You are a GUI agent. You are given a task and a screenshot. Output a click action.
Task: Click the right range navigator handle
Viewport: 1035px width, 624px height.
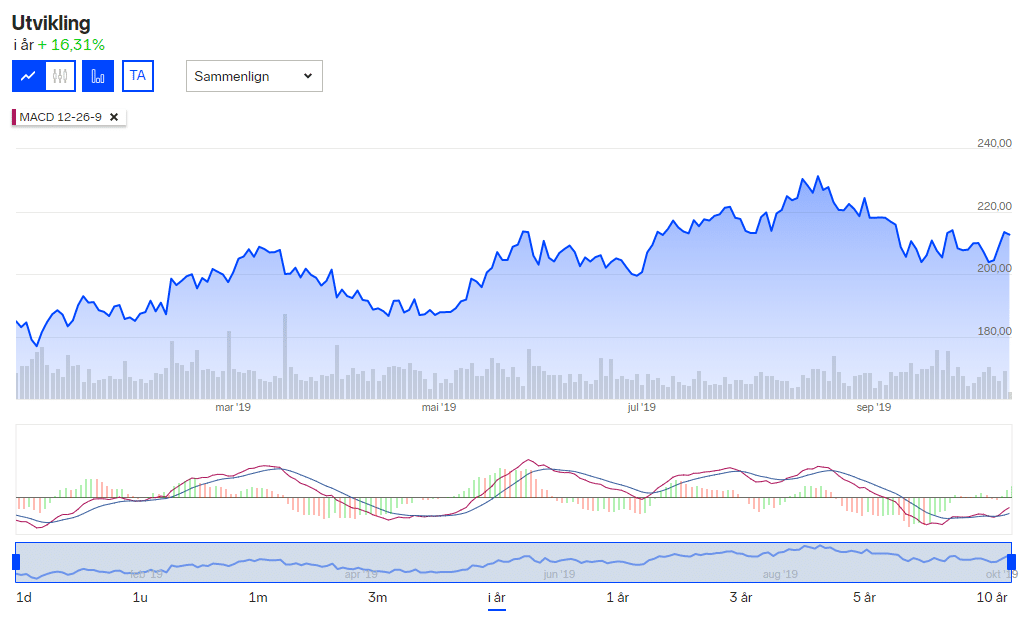coord(1011,562)
